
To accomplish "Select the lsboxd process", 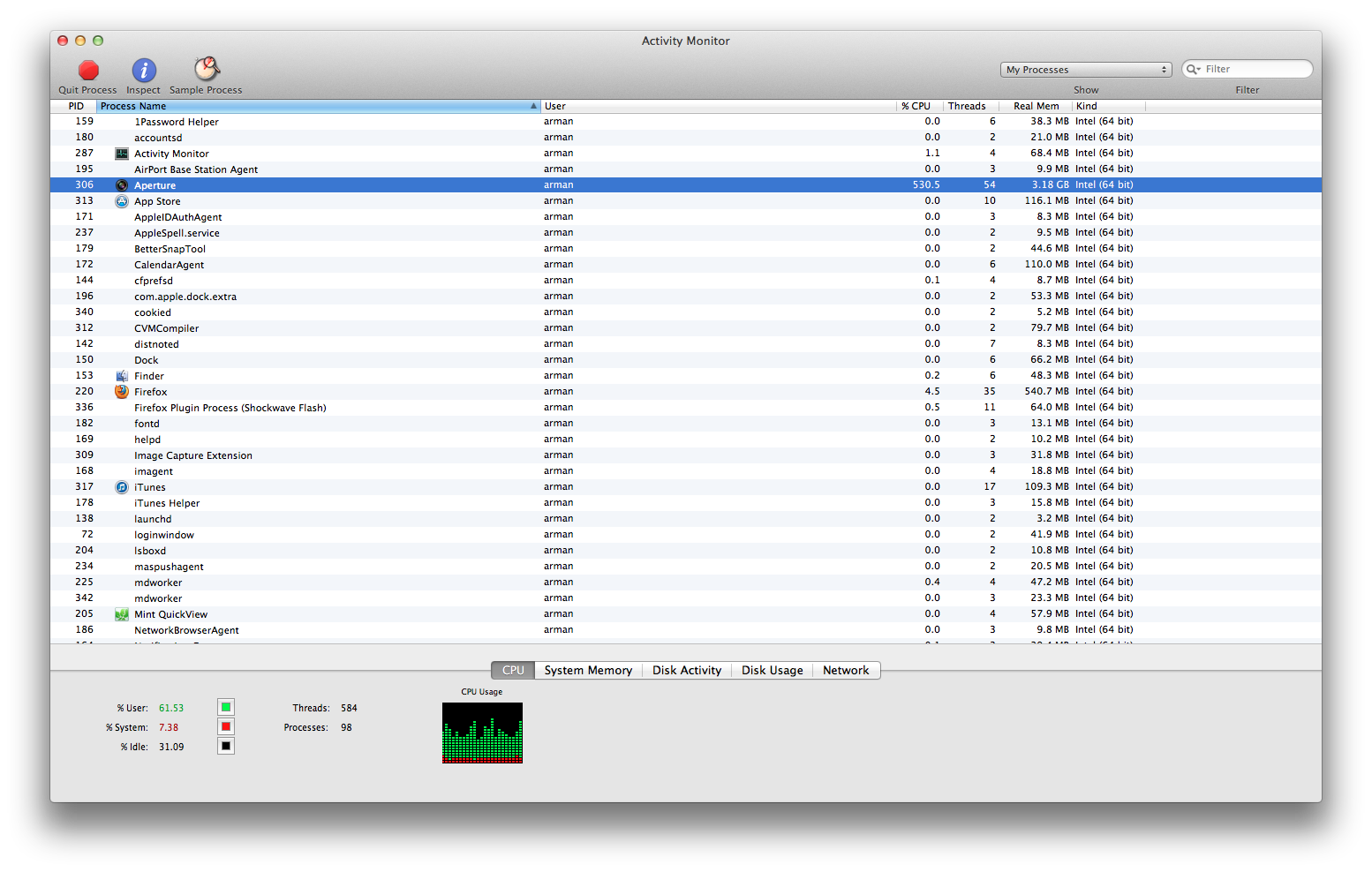I will 686,551.
